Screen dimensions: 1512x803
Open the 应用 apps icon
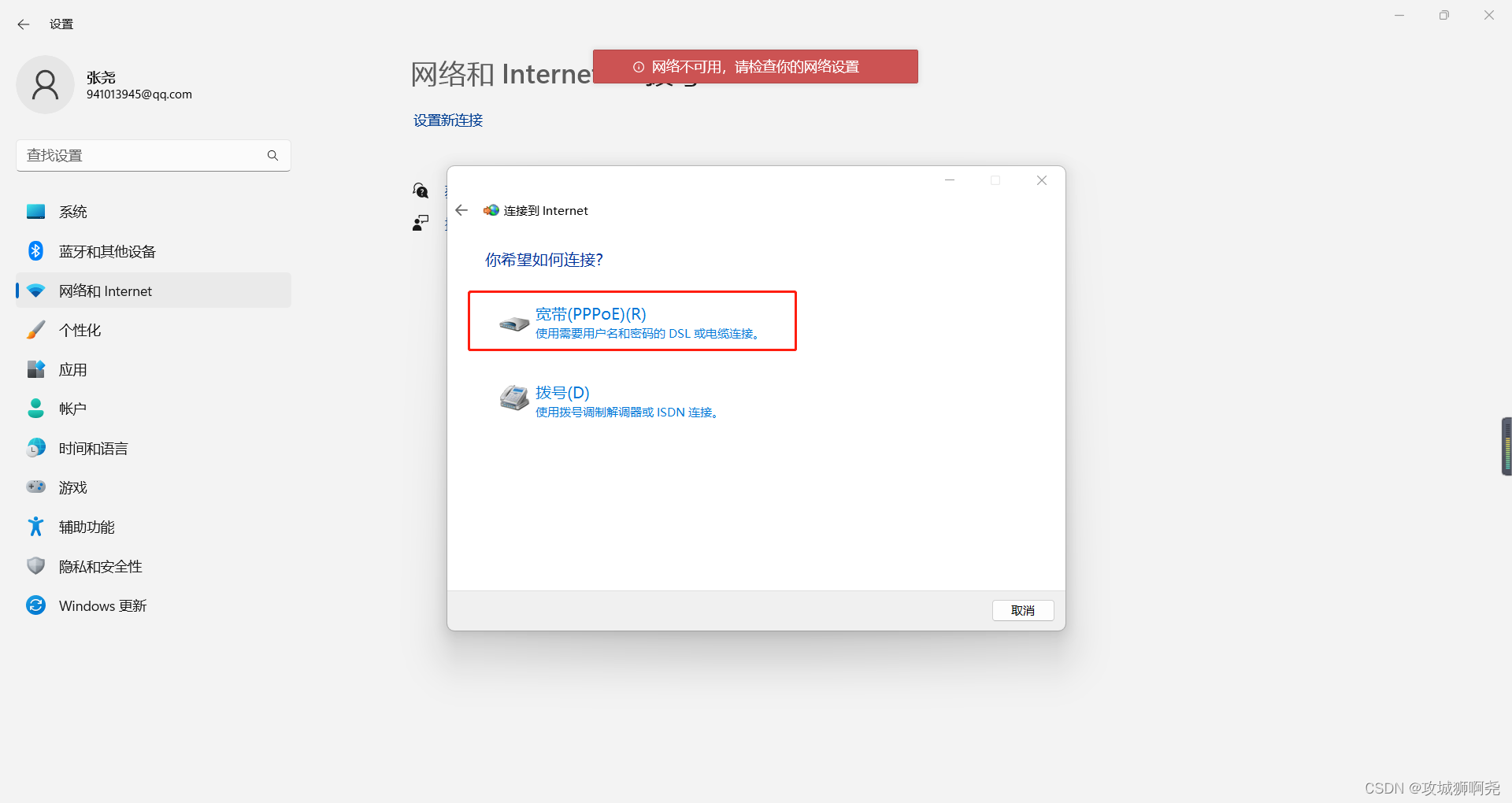coord(35,369)
